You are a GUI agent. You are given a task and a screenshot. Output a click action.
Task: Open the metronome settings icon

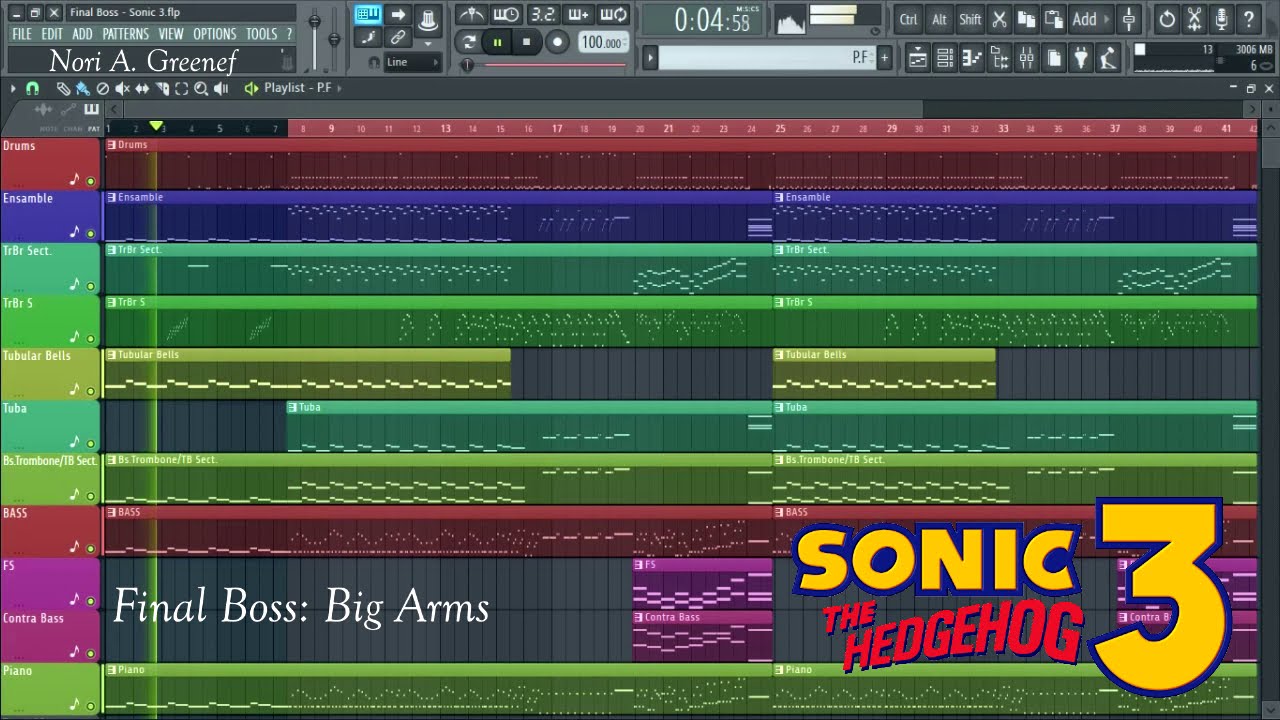pyautogui.click(x=471, y=15)
